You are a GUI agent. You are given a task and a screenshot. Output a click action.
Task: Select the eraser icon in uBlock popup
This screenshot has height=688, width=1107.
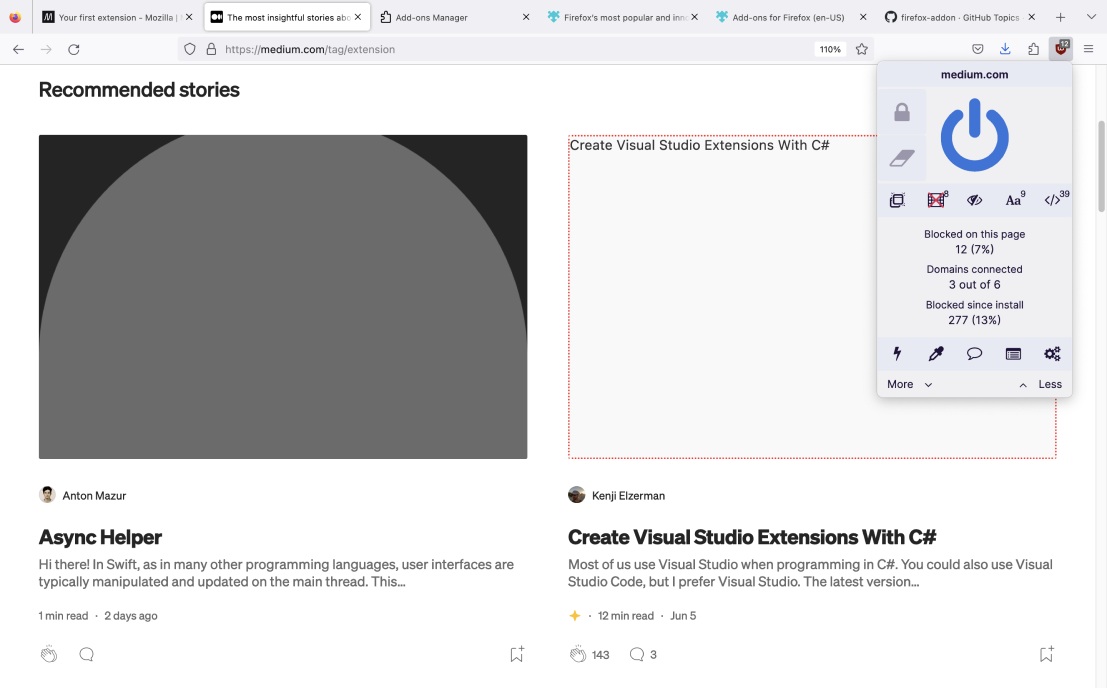902,157
